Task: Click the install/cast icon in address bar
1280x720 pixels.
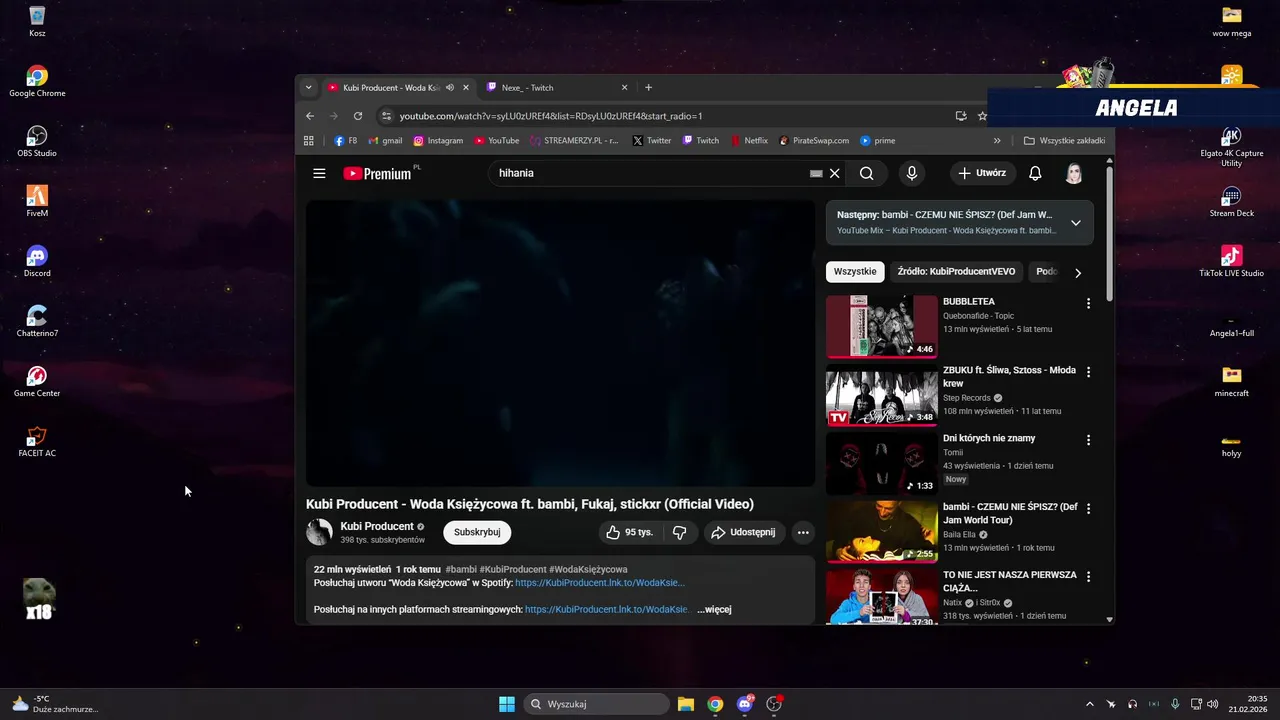Action: coord(961,116)
